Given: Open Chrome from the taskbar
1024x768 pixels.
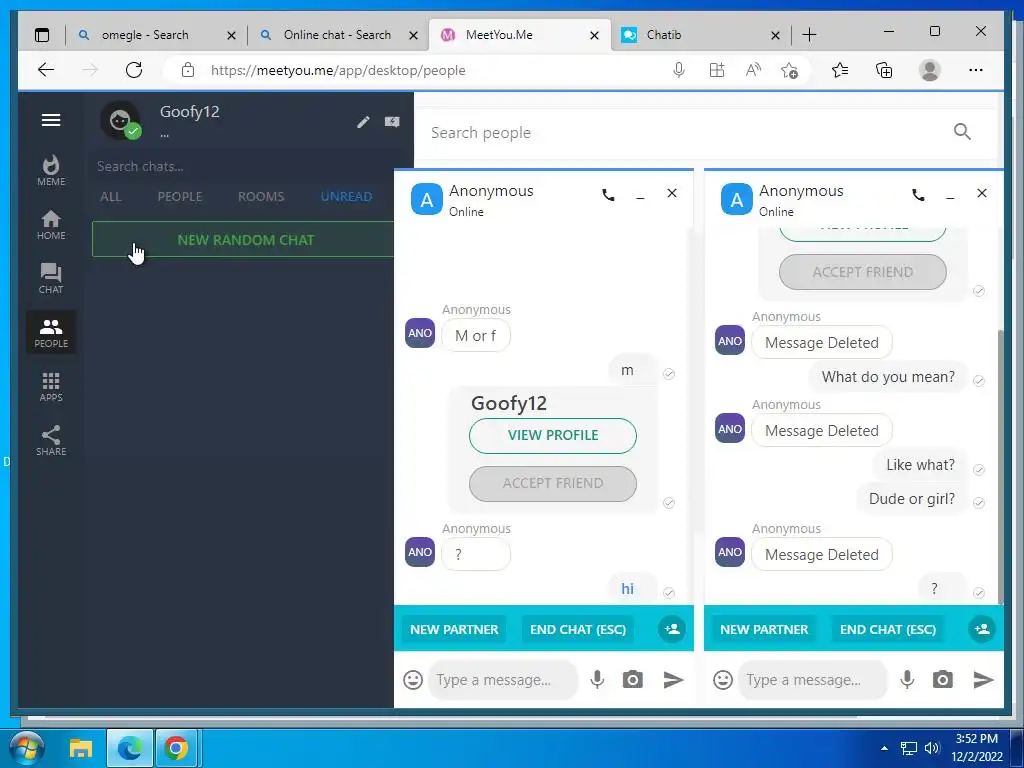Looking at the screenshot, I should point(176,748).
